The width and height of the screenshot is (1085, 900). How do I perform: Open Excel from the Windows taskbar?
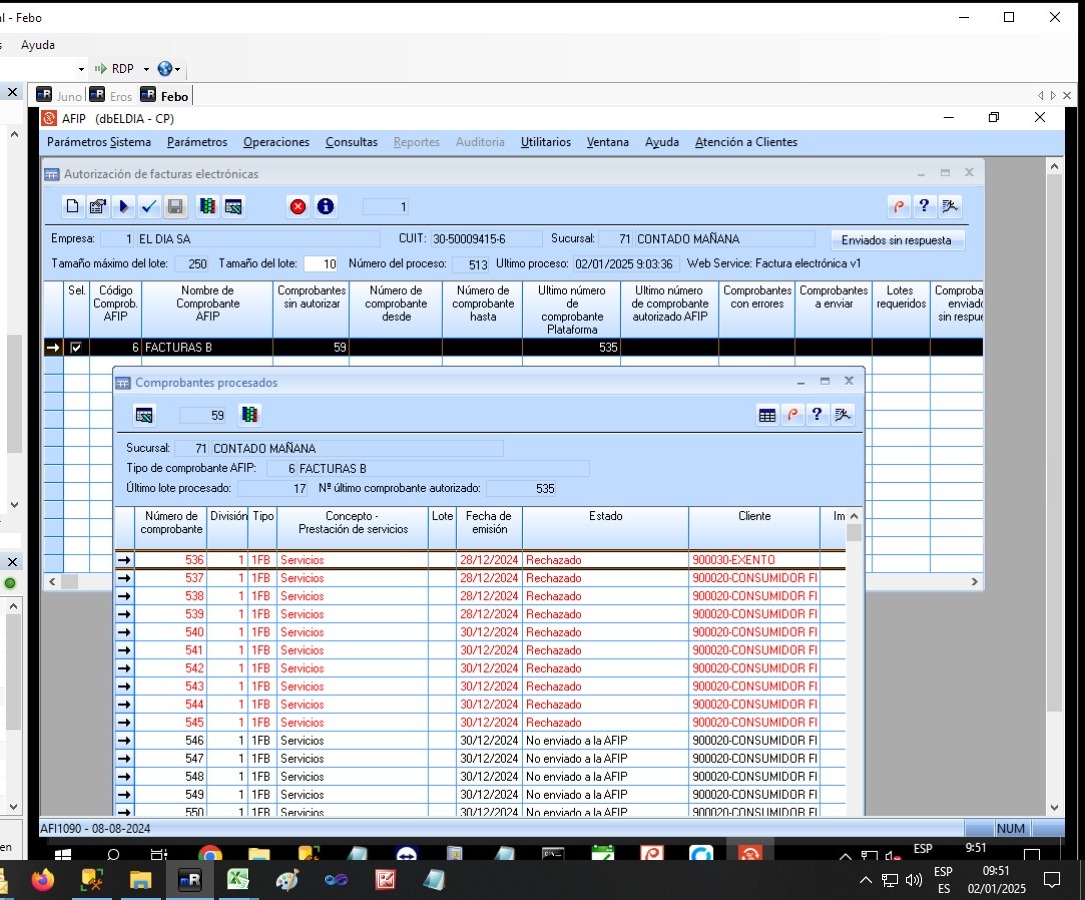pyautogui.click(x=238, y=880)
